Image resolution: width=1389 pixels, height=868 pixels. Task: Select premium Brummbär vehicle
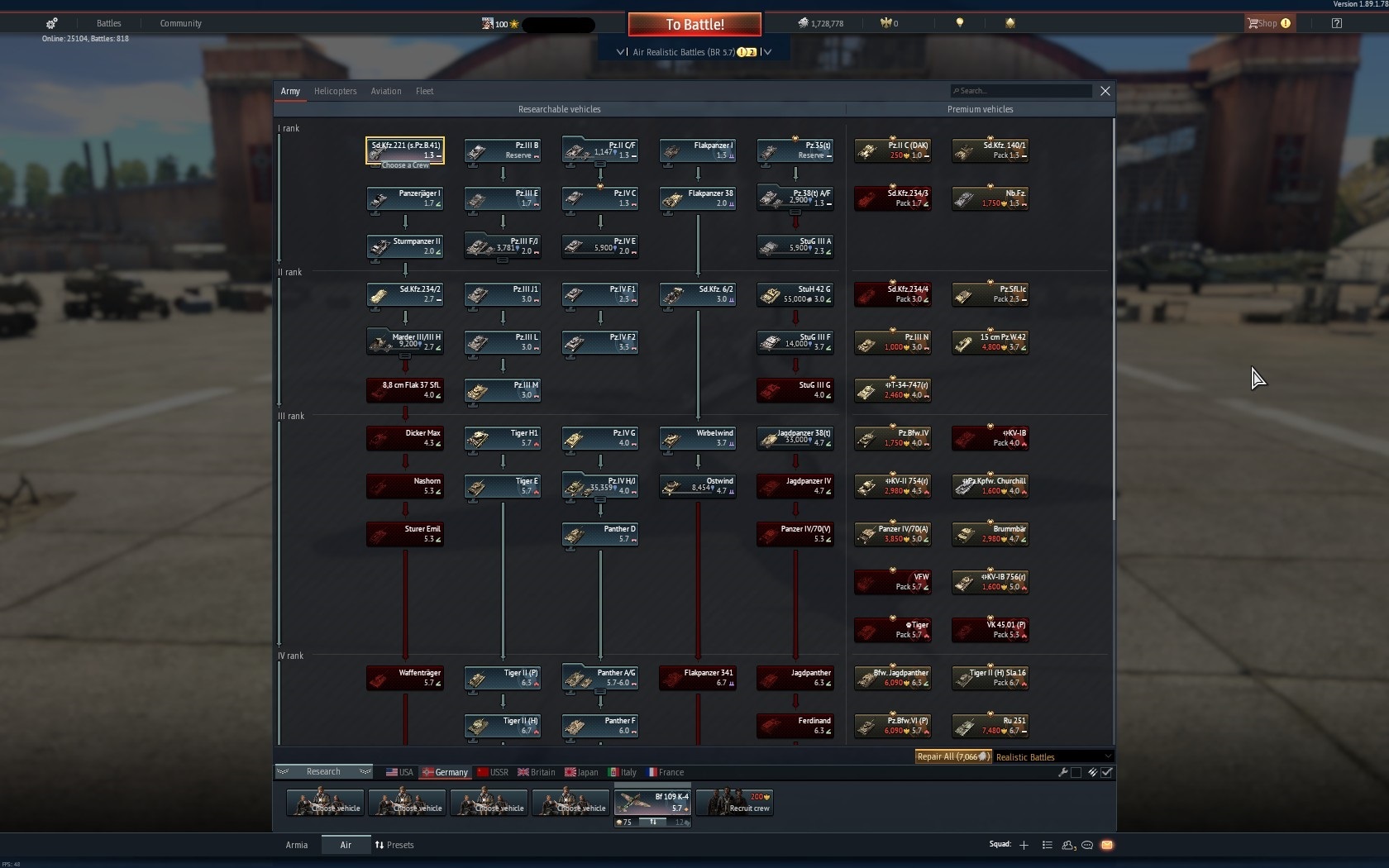(x=990, y=534)
